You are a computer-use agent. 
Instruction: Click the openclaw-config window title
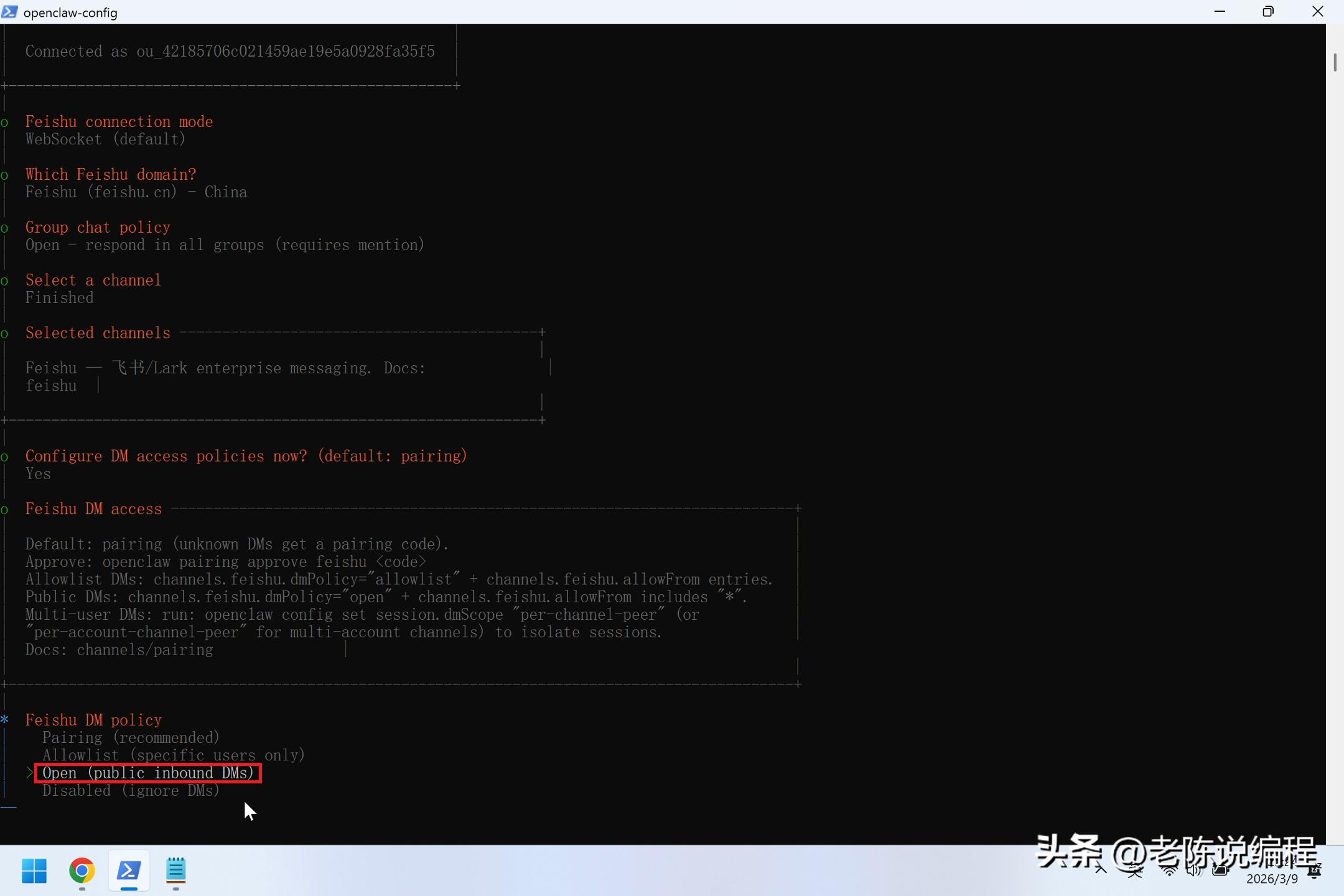[x=70, y=12]
